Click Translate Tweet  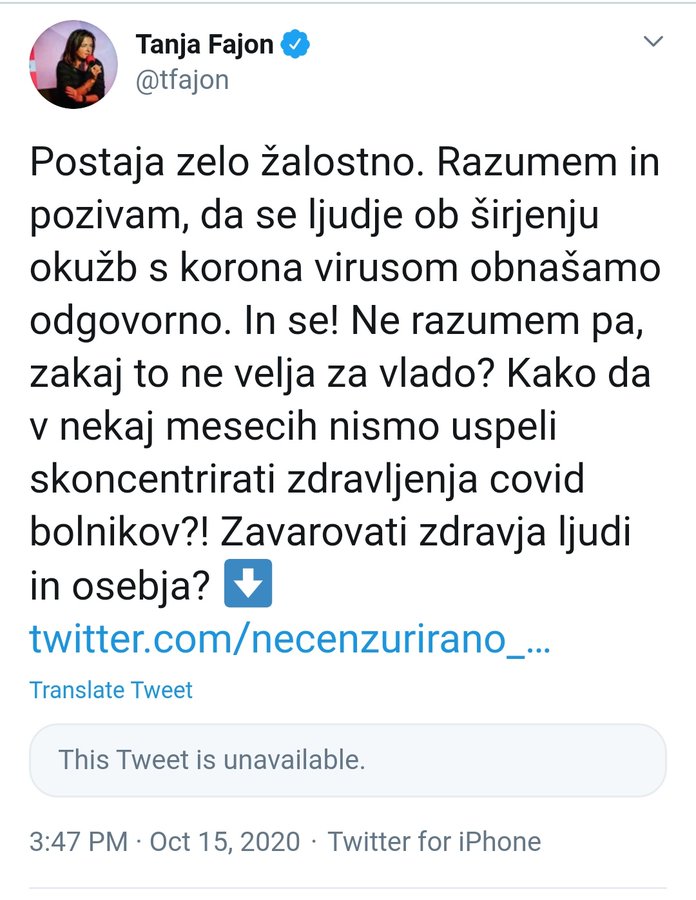click(x=109, y=689)
